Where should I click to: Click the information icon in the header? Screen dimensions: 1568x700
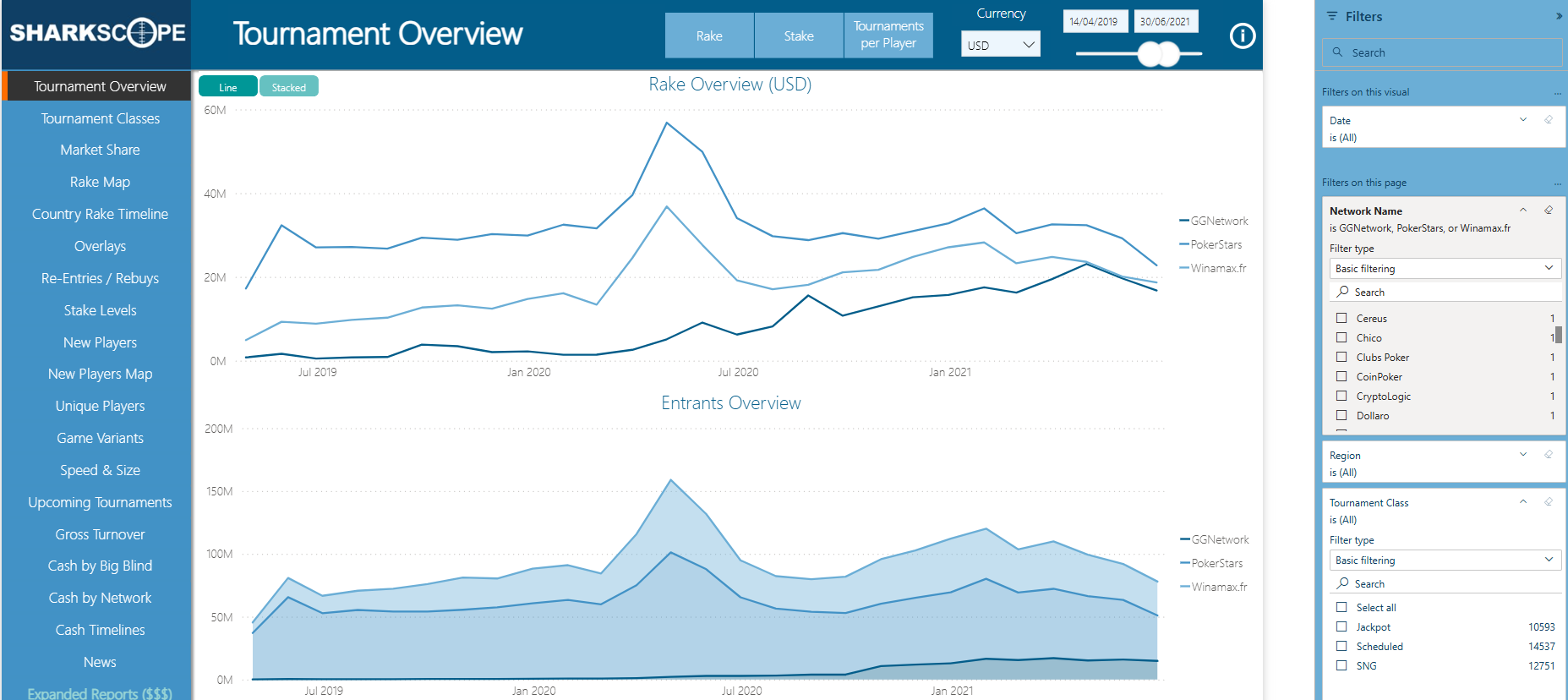(x=1242, y=36)
